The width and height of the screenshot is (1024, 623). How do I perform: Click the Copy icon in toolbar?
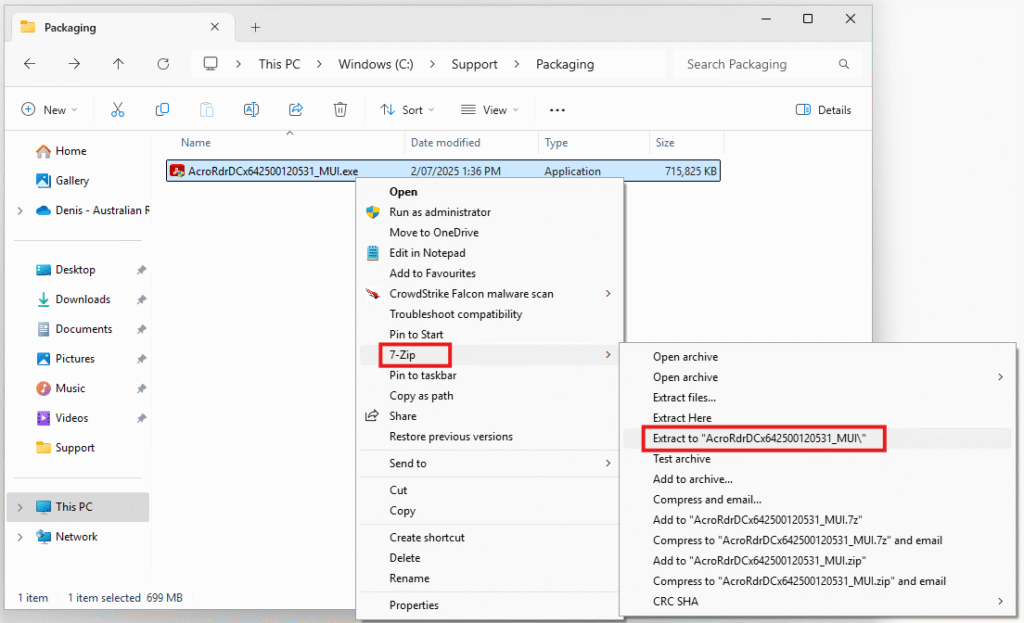pos(162,110)
